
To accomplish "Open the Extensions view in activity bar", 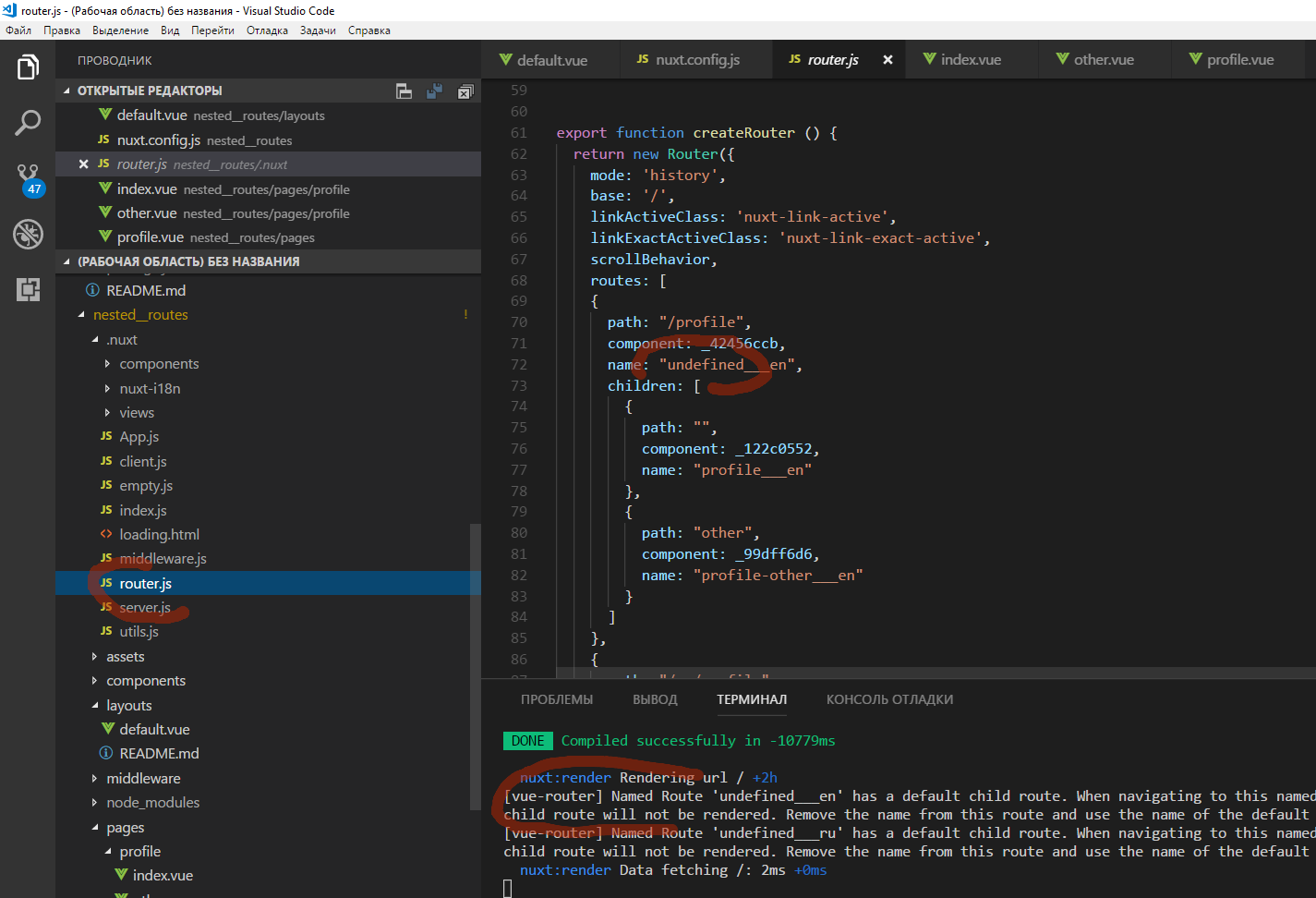I will 28,289.
